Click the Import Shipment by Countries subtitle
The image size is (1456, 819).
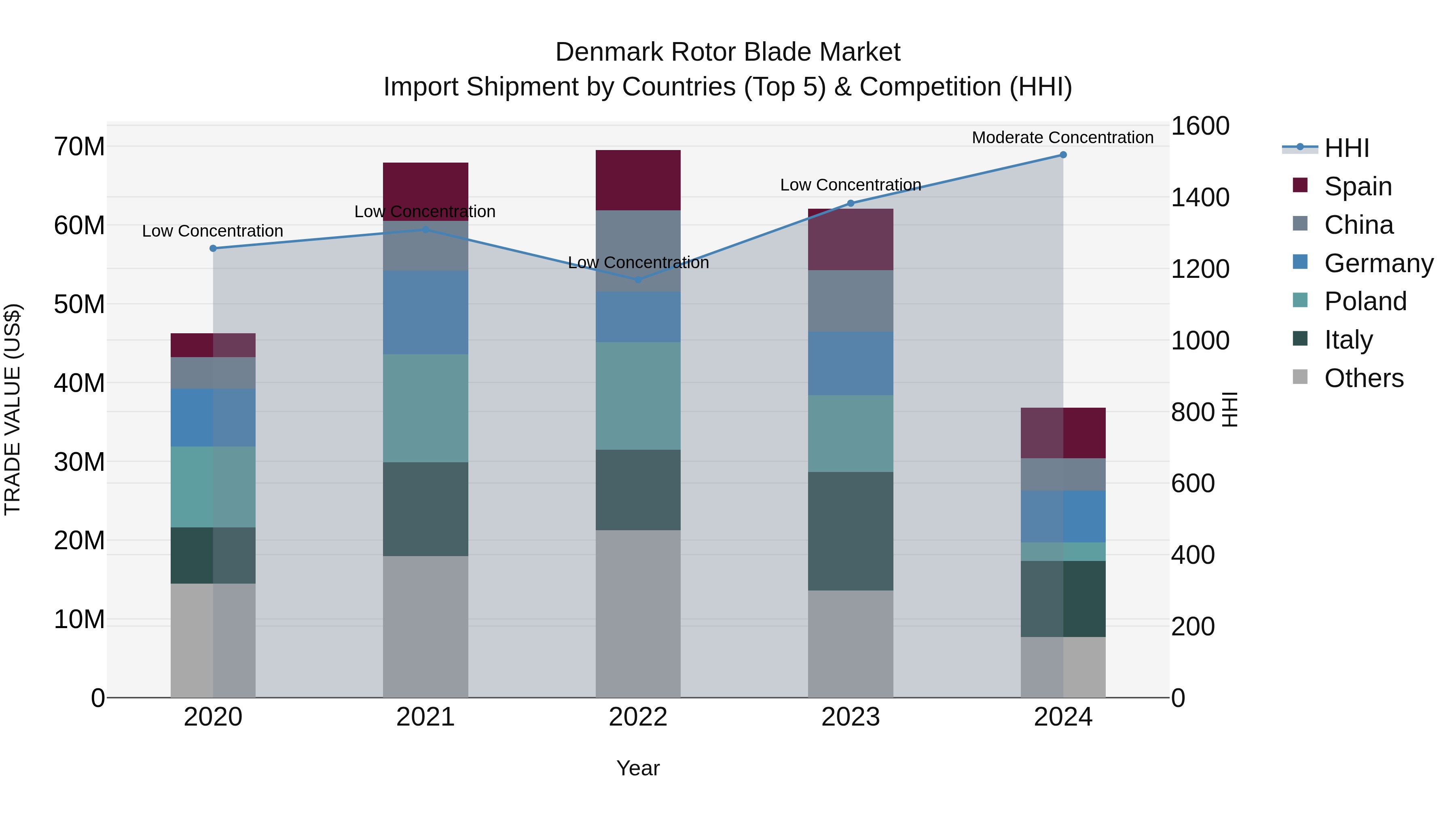coord(728,87)
